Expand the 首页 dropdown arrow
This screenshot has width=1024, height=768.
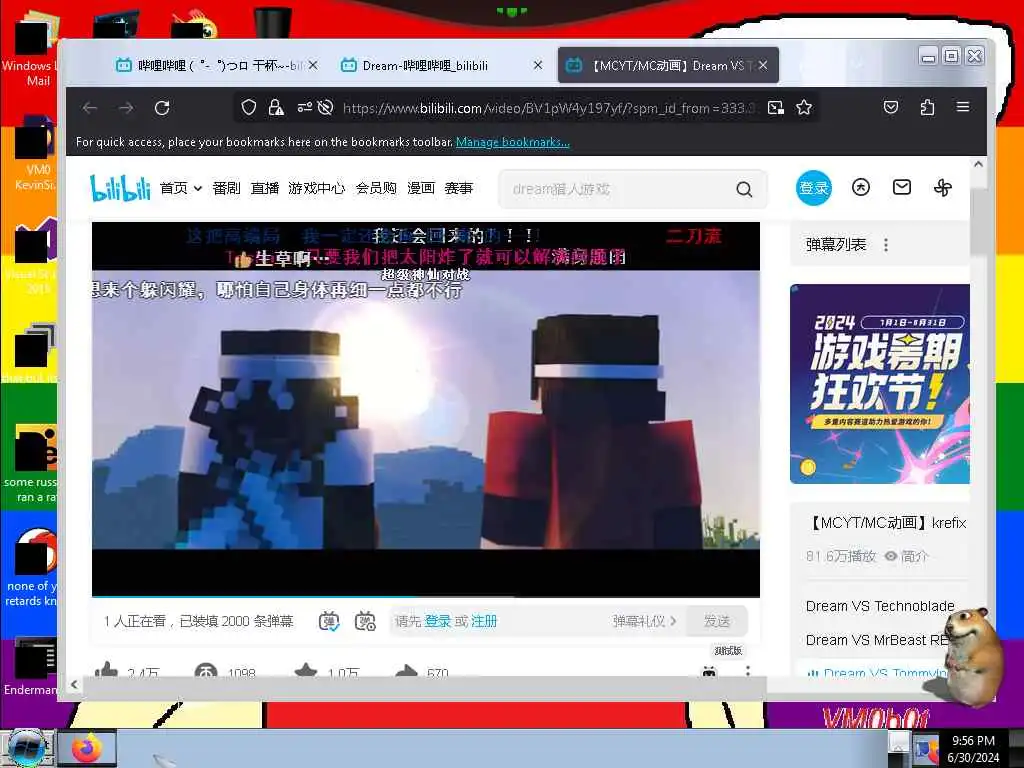(x=197, y=189)
